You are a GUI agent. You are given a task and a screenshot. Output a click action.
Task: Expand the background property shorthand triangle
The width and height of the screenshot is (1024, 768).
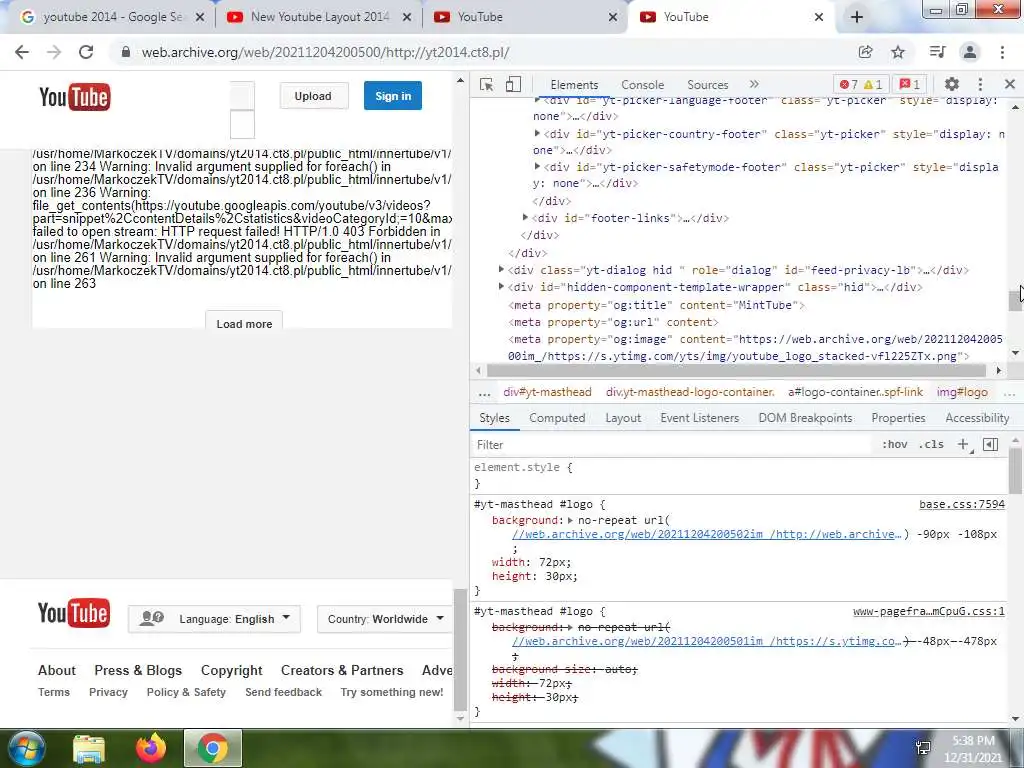(x=570, y=520)
